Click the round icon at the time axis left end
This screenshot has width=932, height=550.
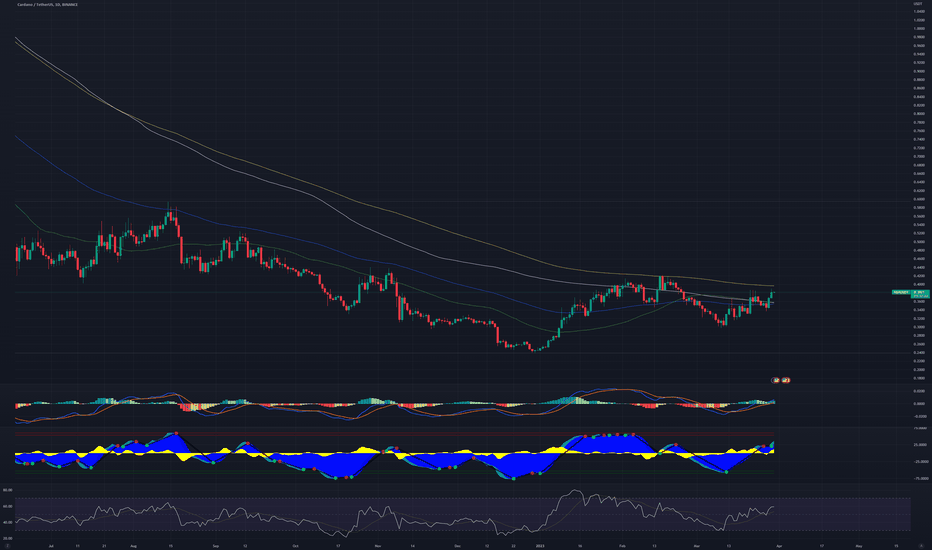tap(8, 545)
